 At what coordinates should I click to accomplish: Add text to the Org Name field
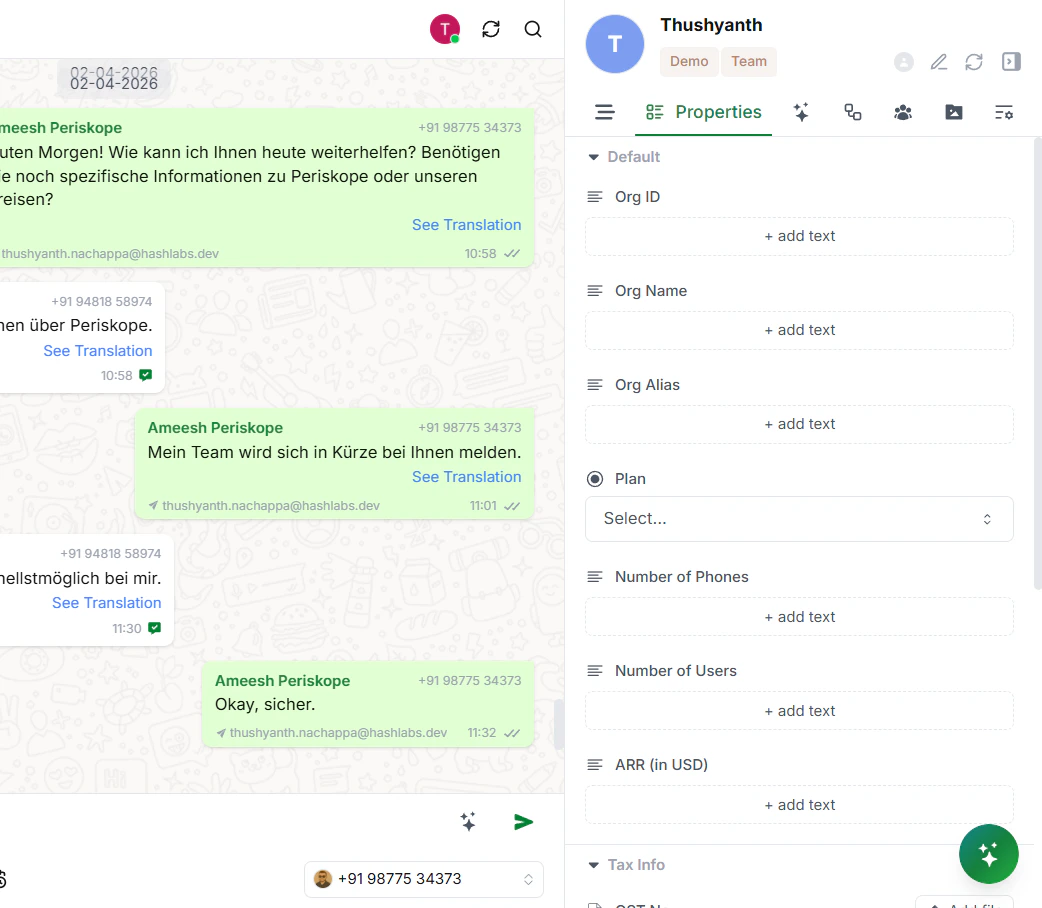[799, 330]
